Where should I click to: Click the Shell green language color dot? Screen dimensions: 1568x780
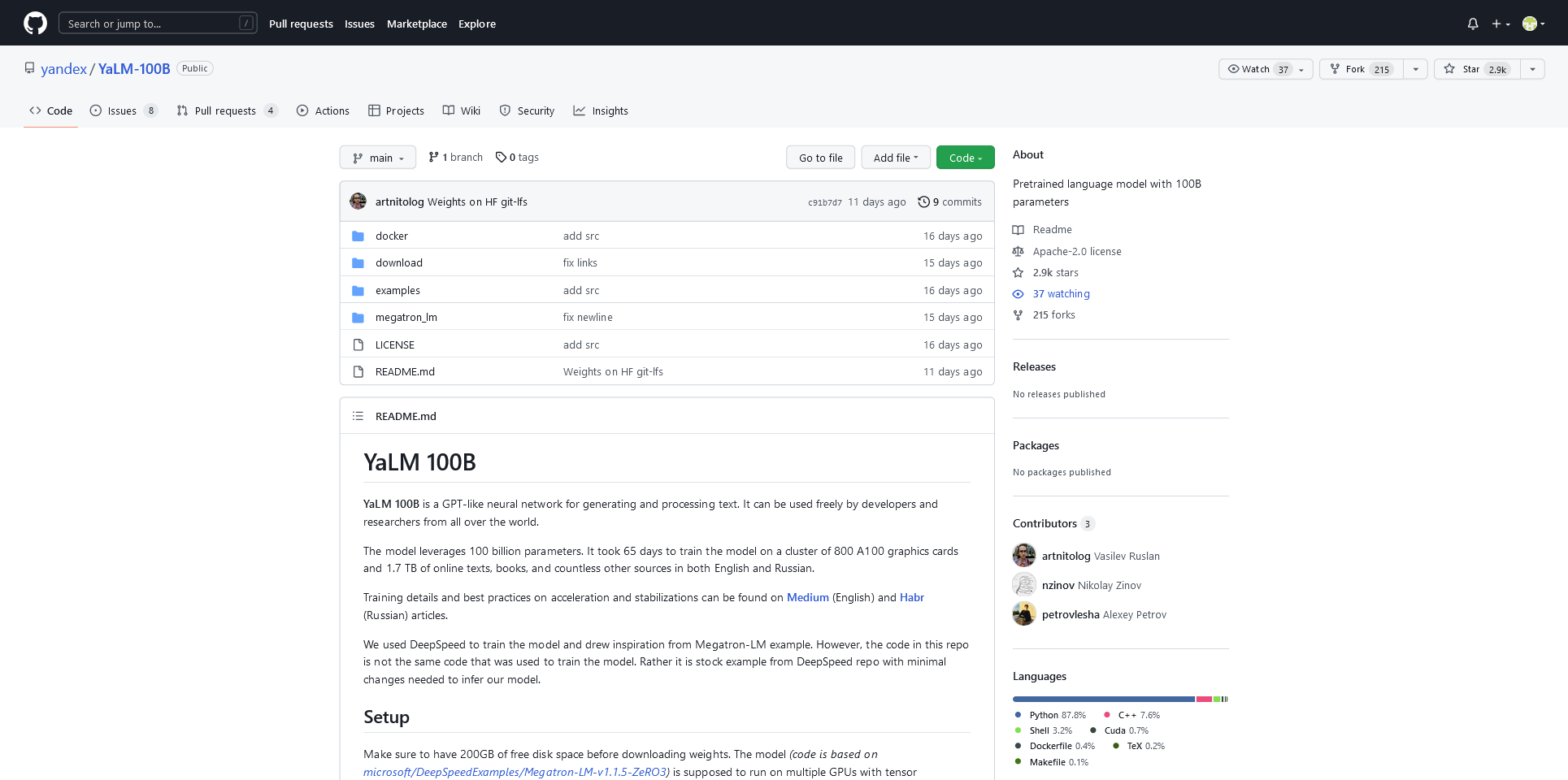[1018, 730]
